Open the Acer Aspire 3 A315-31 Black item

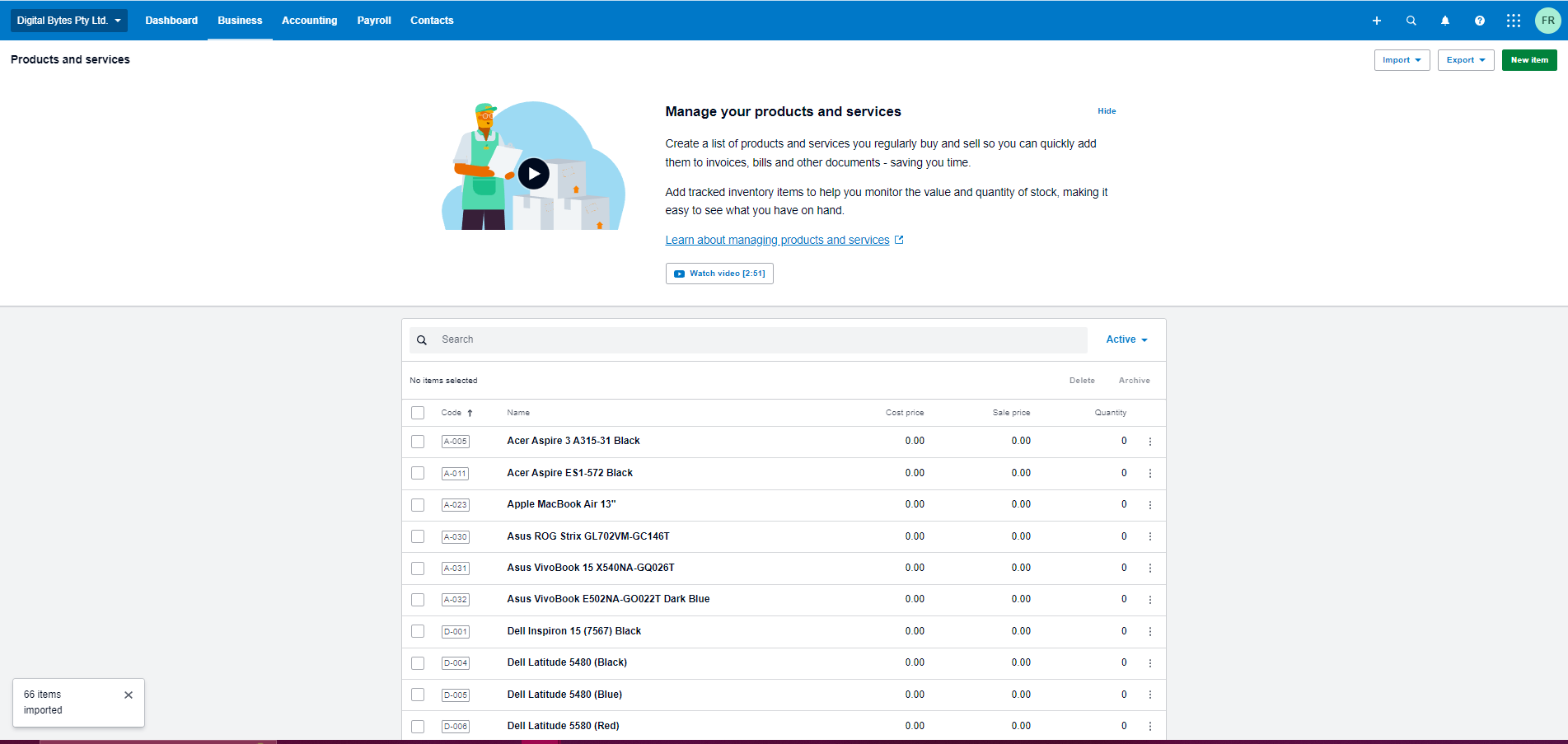click(573, 441)
